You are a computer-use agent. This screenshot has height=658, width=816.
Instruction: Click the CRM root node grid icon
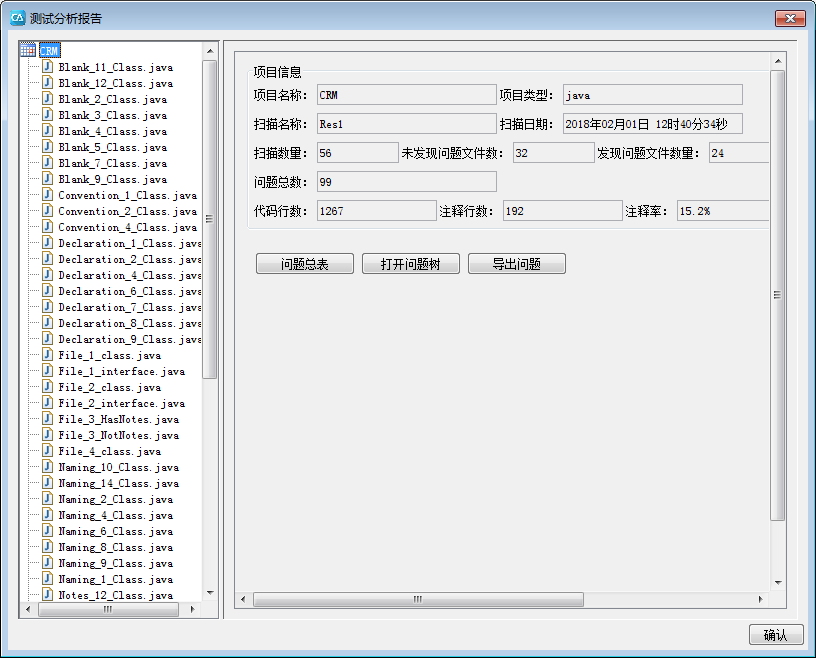pos(28,50)
